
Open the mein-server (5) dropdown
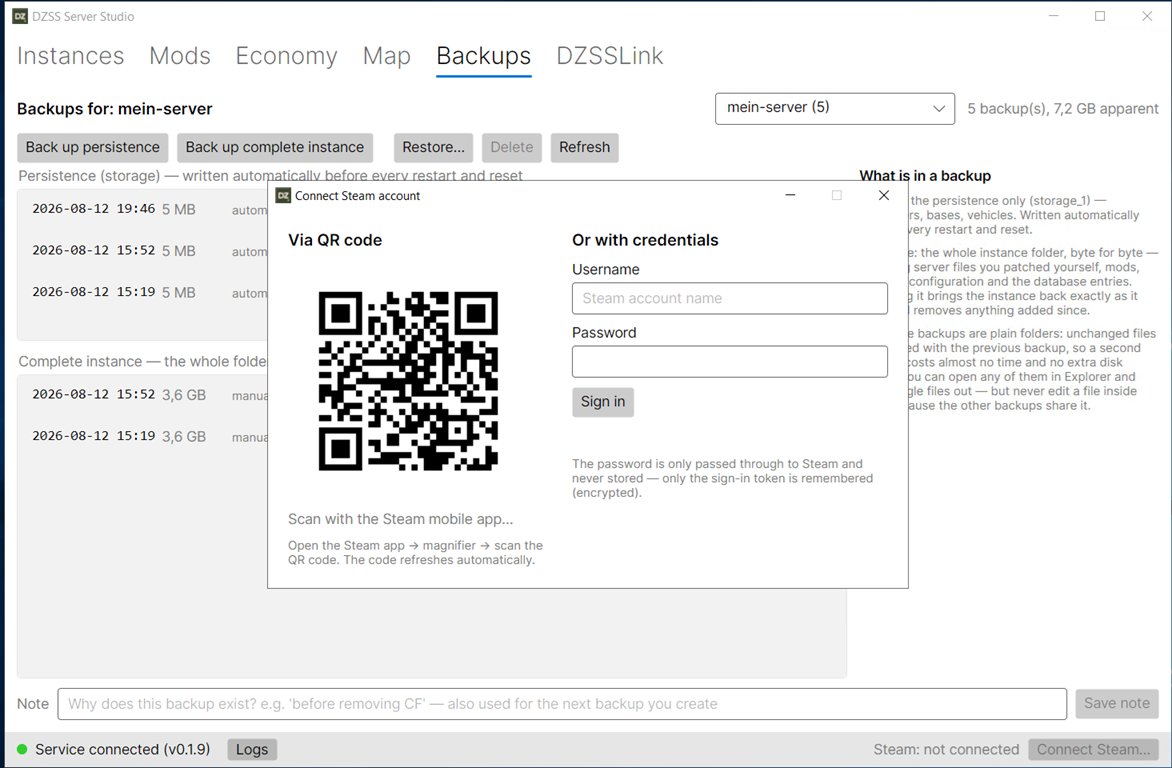[835, 108]
